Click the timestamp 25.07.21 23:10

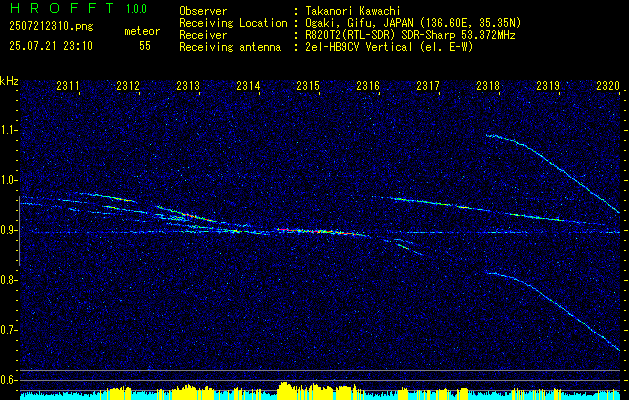(x=51, y=46)
